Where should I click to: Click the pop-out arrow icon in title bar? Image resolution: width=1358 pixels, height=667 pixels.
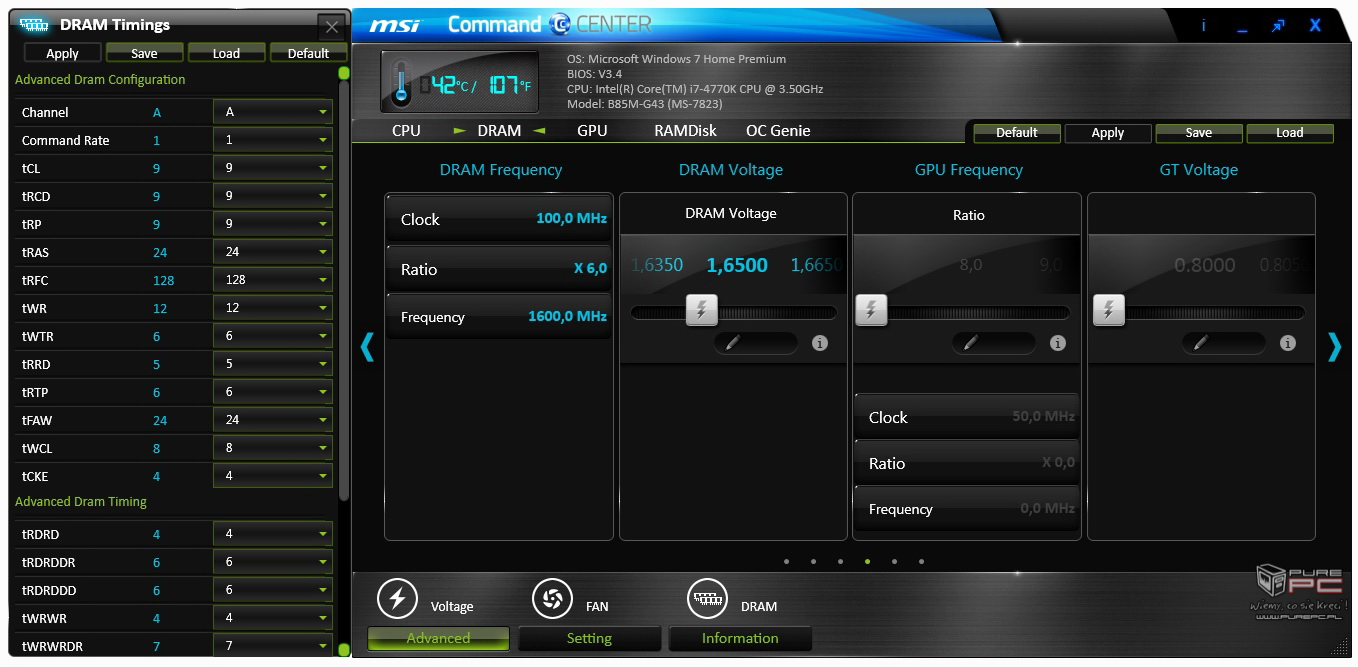pos(1278,26)
